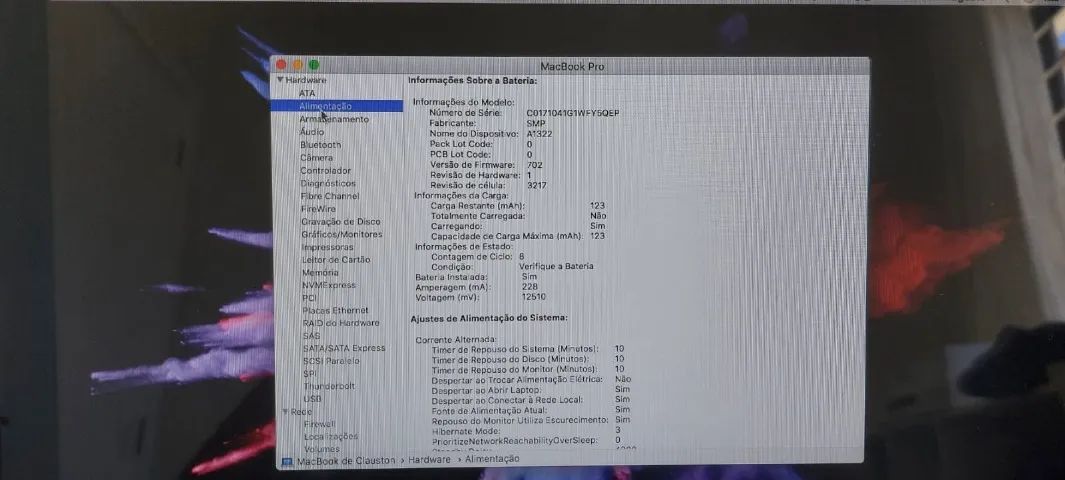Select FireWire in the sidebar
This screenshot has height=480, width=1065.
point(318,209)
